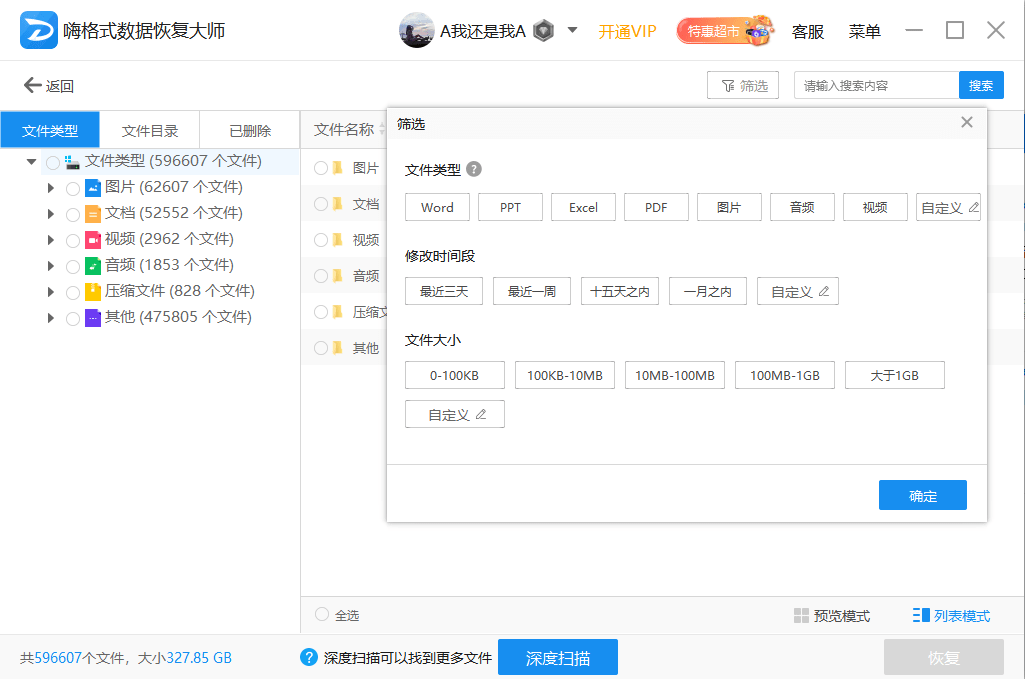Select the 视频 (2962) tree radio

pos(73,240)
